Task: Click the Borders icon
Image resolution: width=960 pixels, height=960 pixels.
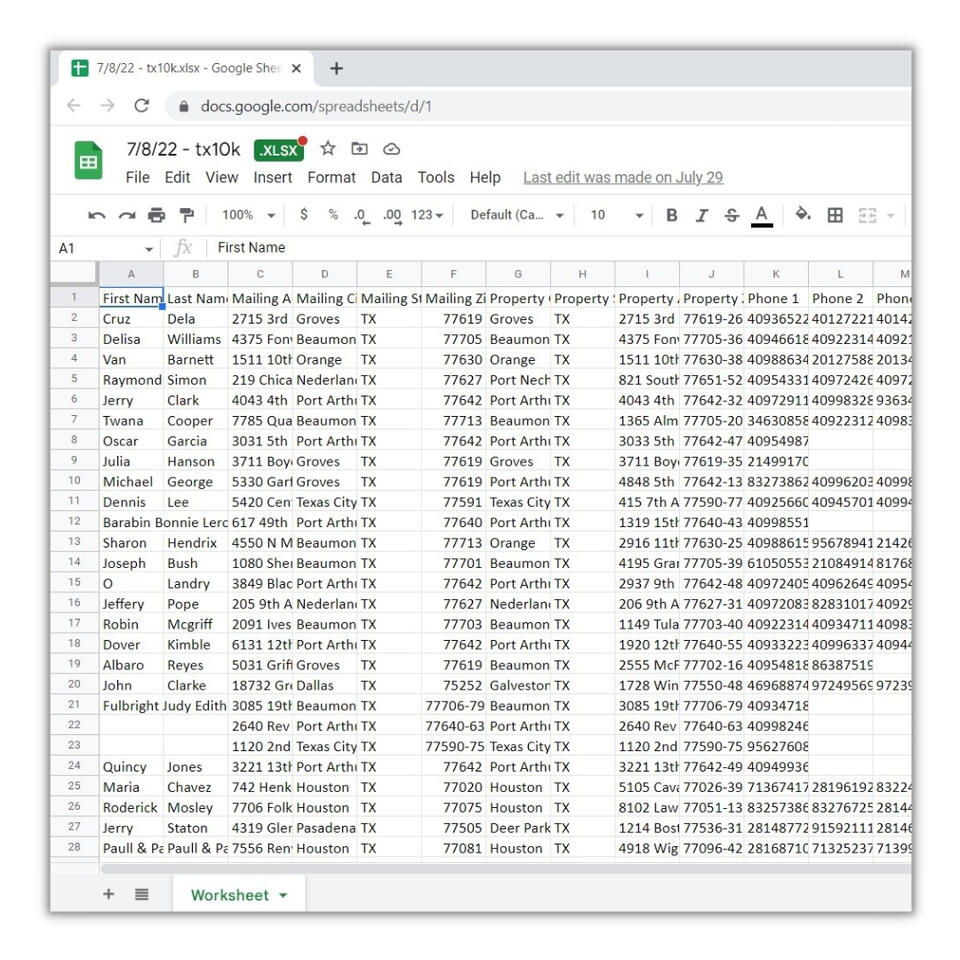Action: tap(833, 215)
